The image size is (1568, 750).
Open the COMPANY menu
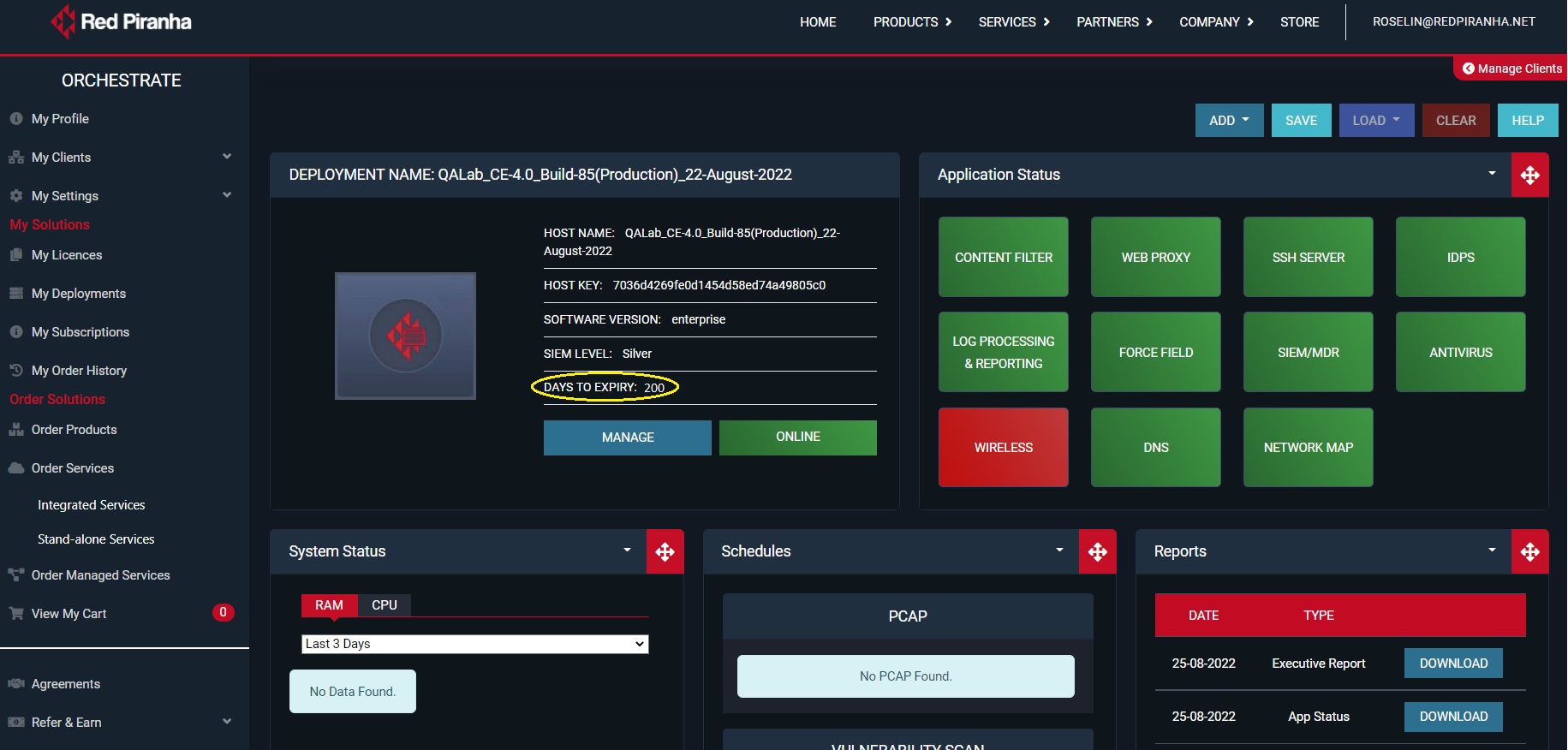(x=1216, y=22)
